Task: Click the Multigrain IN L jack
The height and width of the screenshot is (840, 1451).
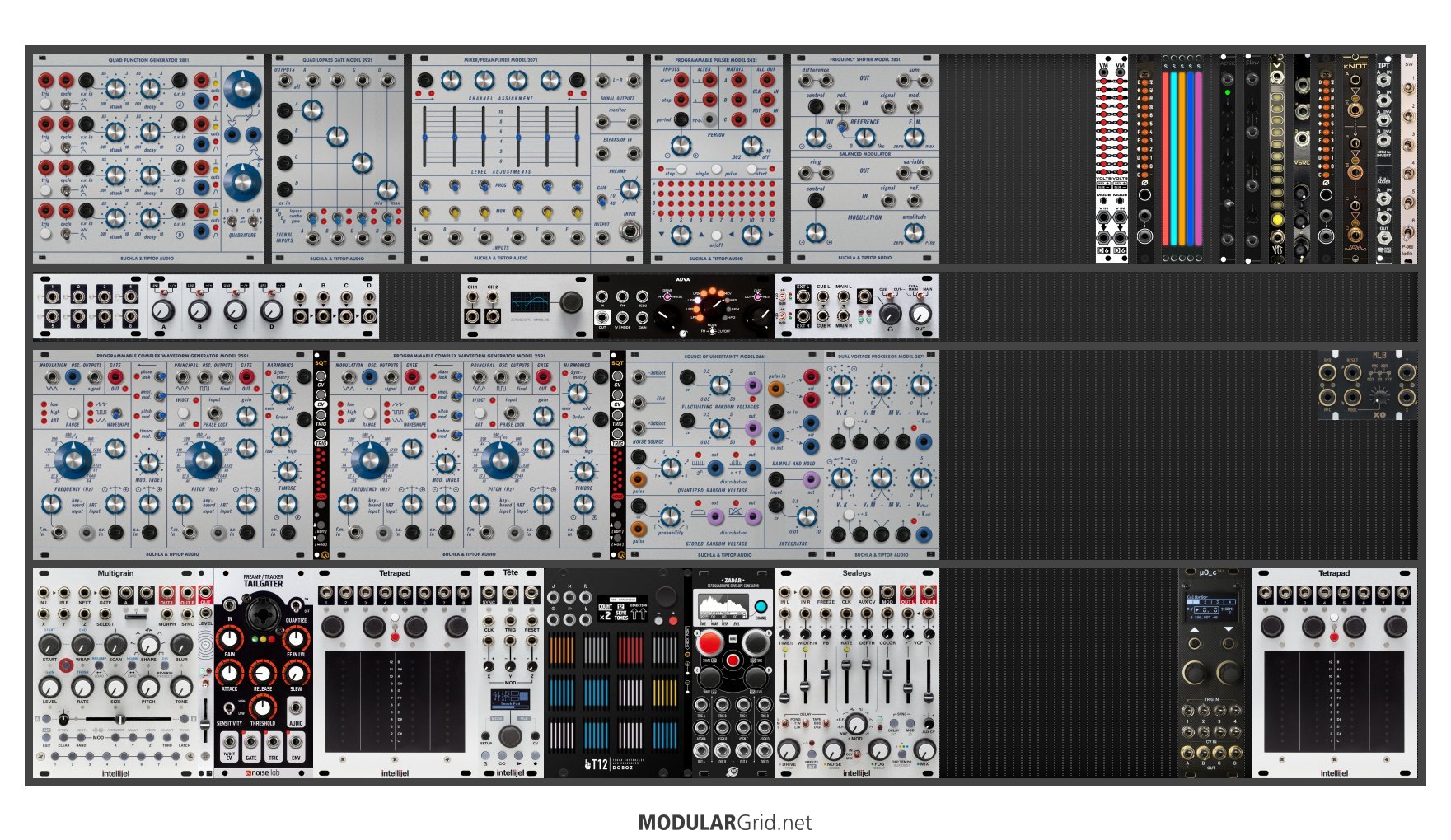Action: [x=44, y=593]
